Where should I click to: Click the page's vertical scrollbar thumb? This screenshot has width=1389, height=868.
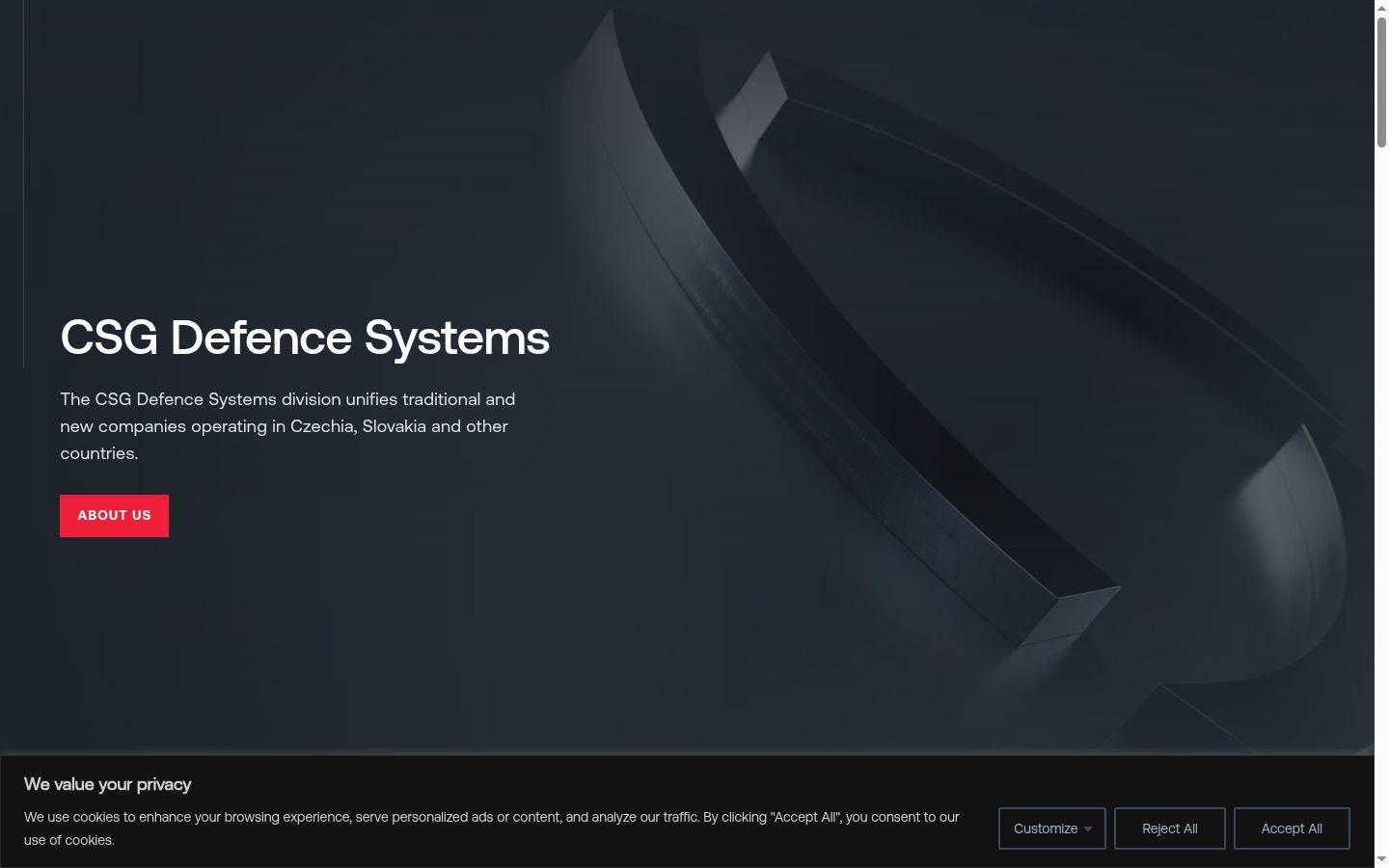coord(1381,82)
